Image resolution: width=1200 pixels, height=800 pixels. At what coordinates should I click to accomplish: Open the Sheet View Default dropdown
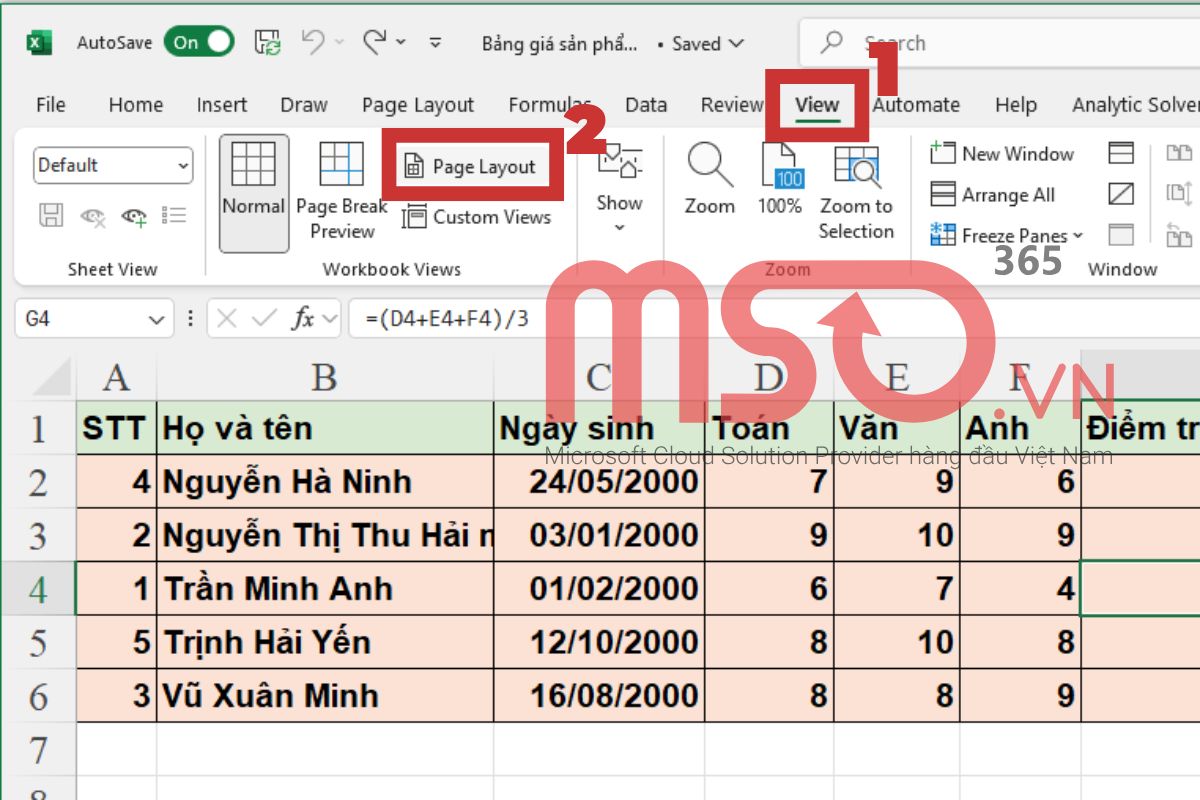113,165
